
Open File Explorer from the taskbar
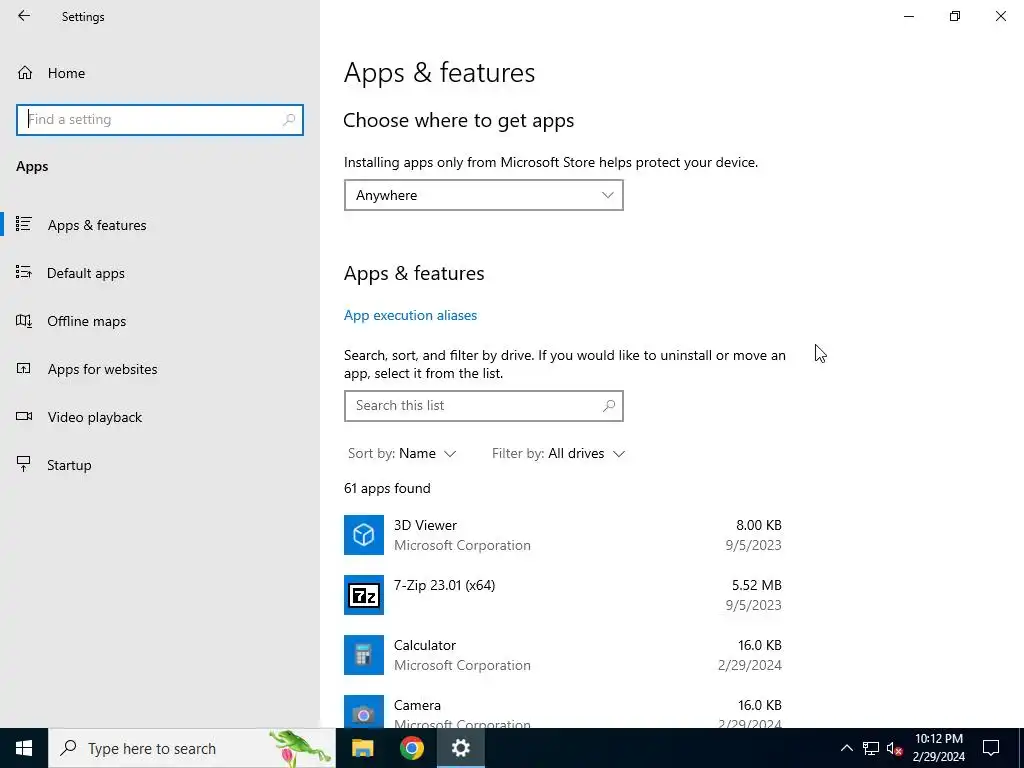[362, 748]
